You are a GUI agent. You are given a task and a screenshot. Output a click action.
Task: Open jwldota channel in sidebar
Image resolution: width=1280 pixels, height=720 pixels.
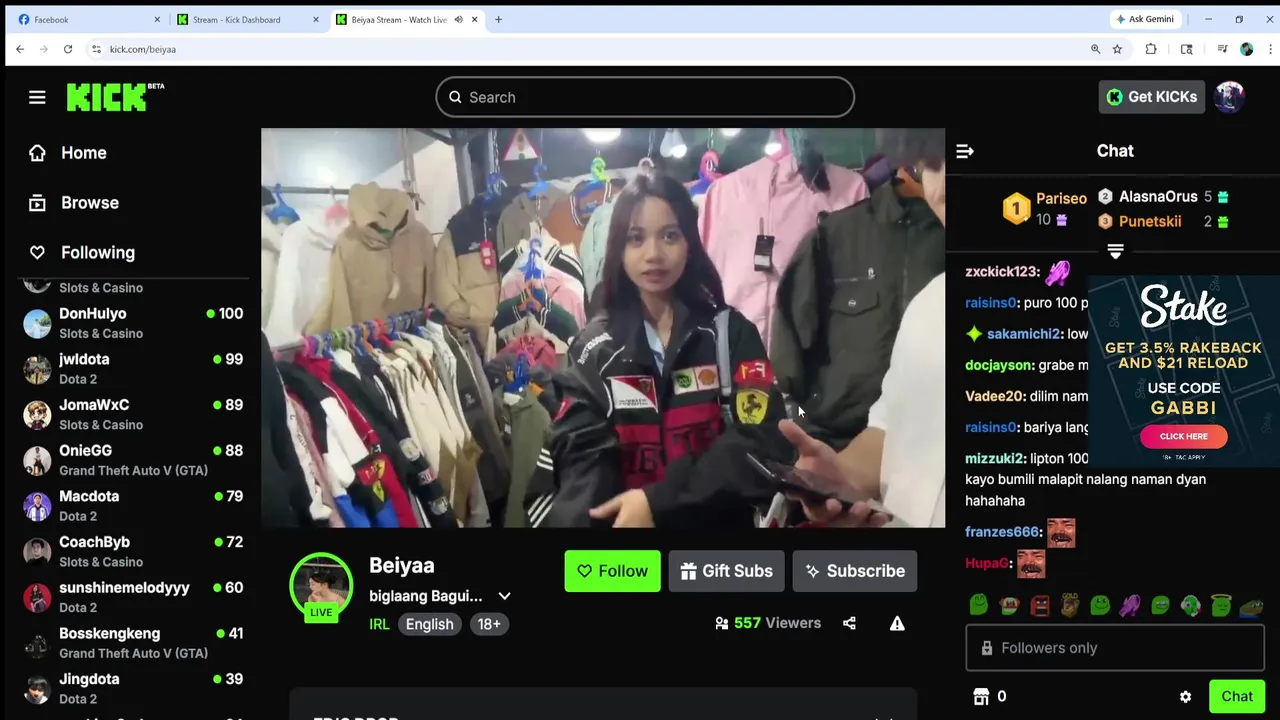tap(133, 369)
